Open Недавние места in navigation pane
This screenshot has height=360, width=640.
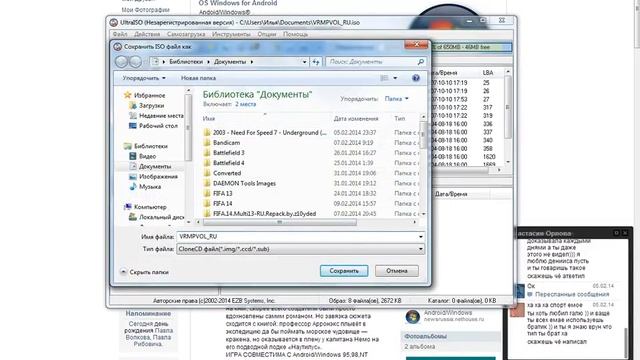(156, 116)
